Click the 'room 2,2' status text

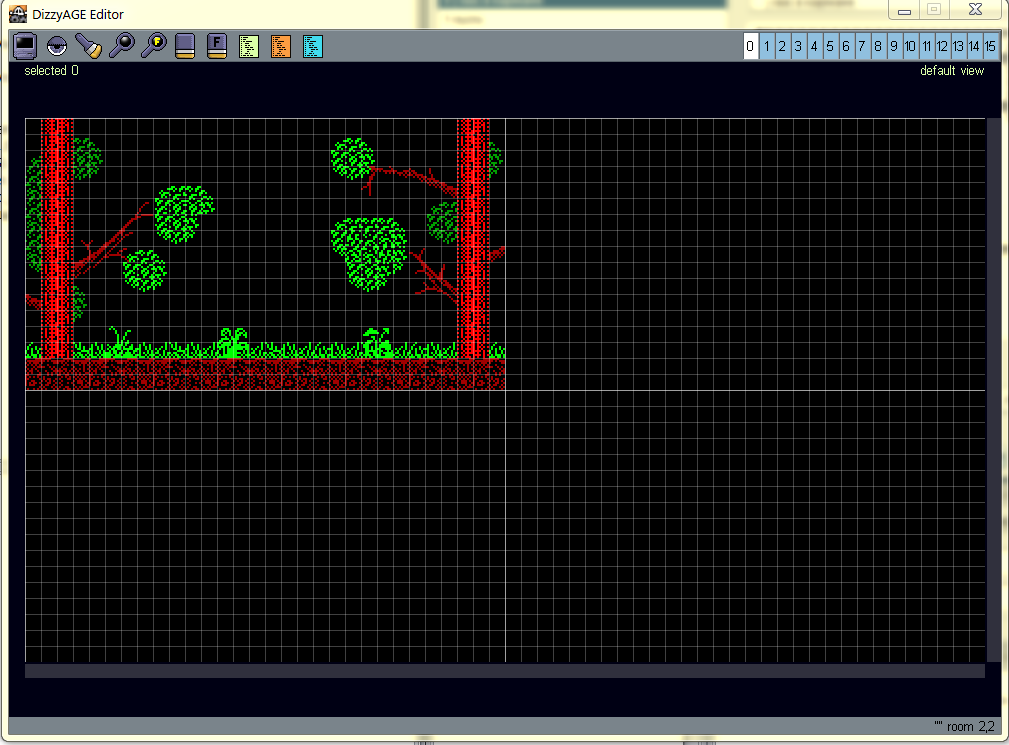970,726
